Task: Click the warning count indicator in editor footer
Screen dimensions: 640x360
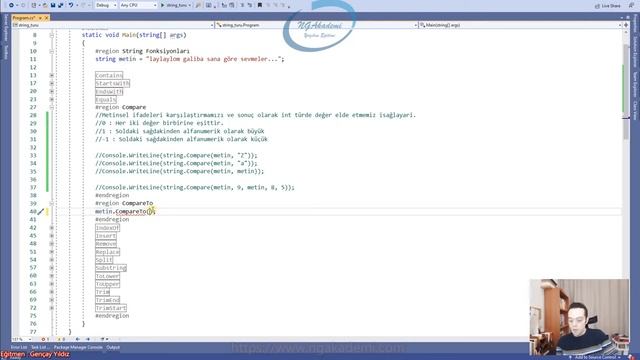Action: (x=61, y=339)
